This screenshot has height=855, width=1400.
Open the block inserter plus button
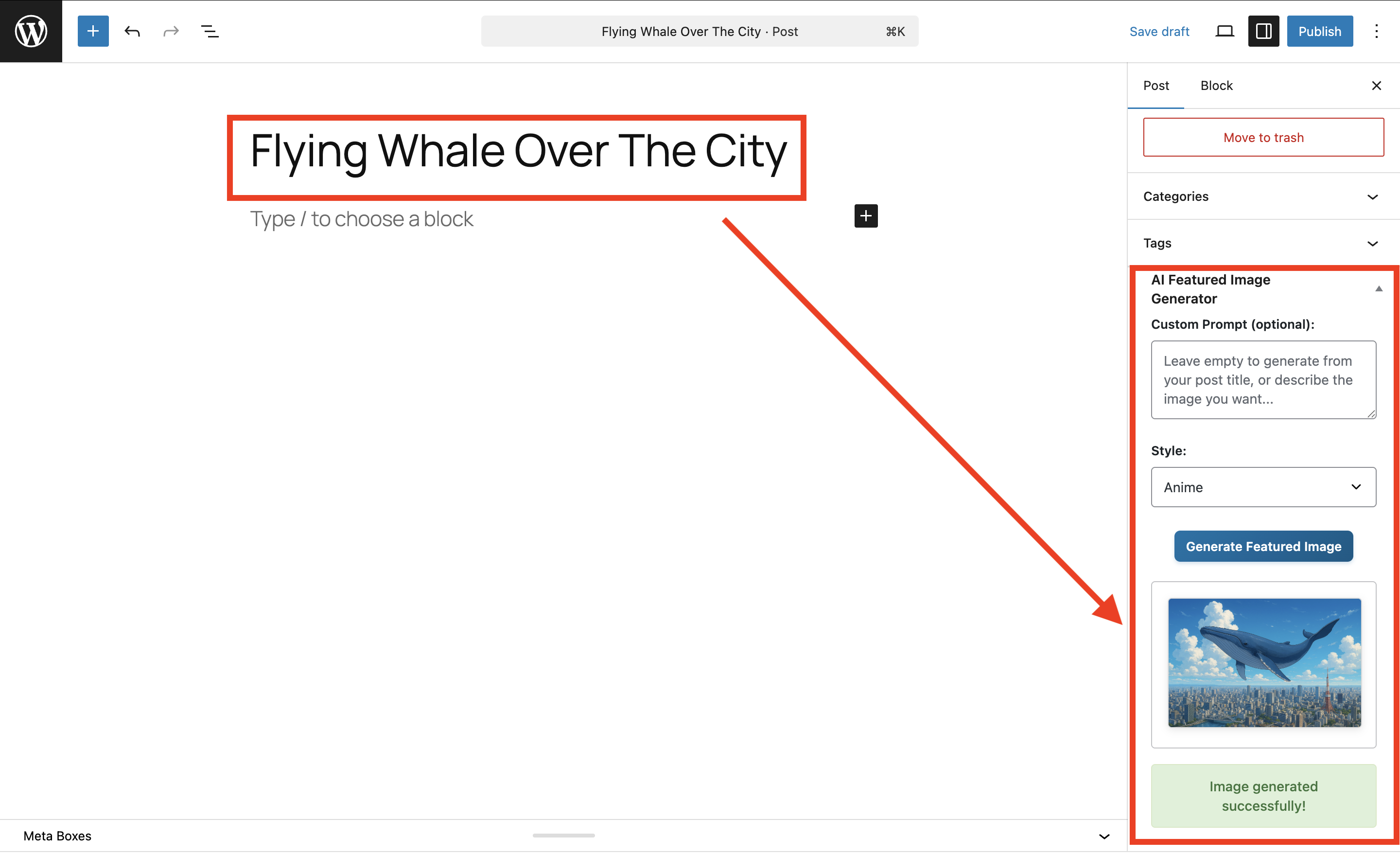tap(93, 31)
